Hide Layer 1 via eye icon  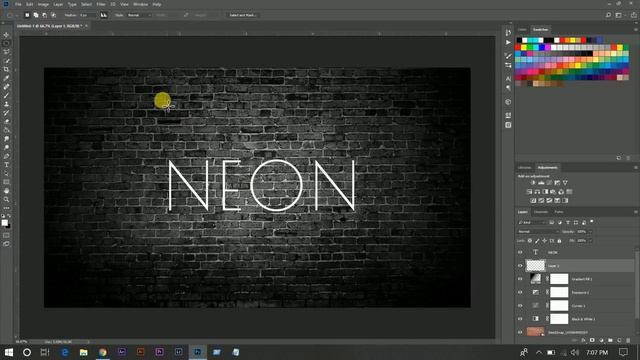click(x=520, y=266)
